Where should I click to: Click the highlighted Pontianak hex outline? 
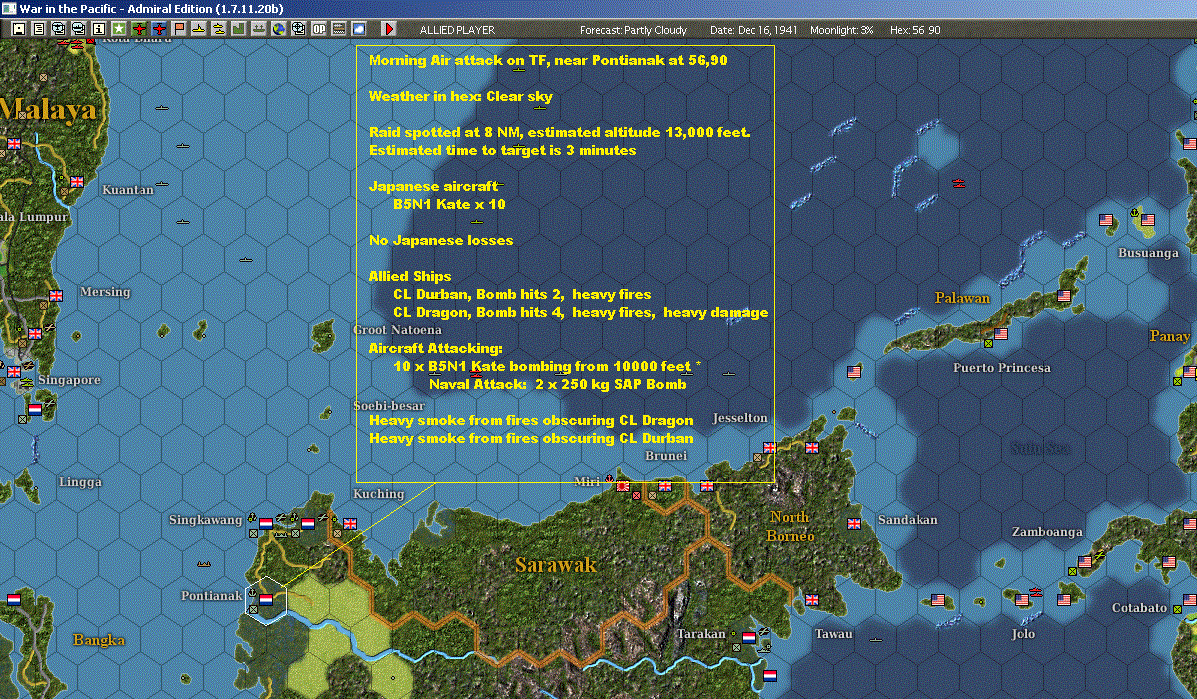tap(266, 601)
